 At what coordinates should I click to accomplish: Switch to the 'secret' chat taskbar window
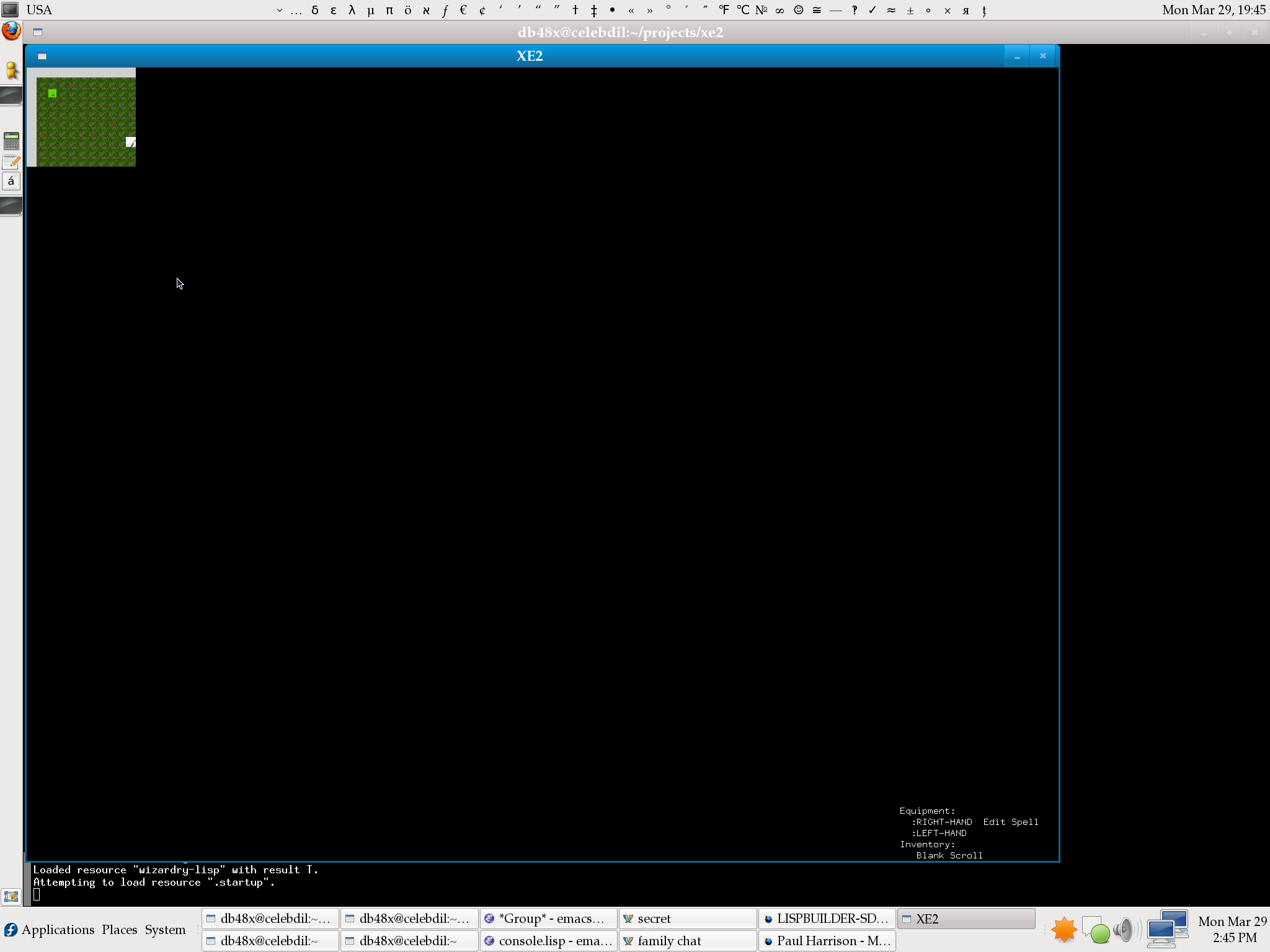point(688,919)
